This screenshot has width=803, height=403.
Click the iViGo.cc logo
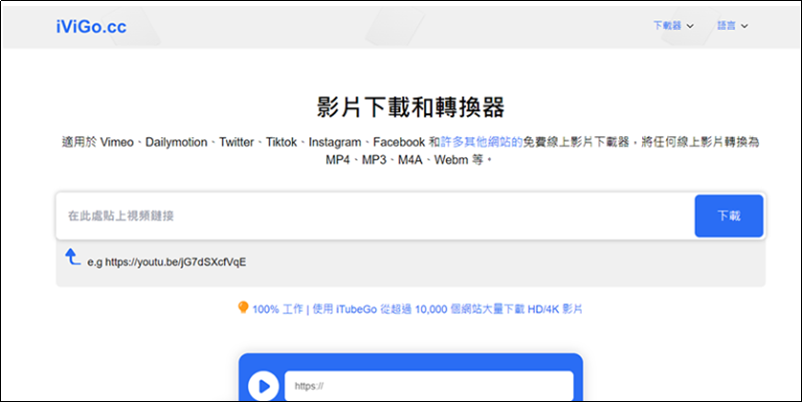click(x=91, y=27)
